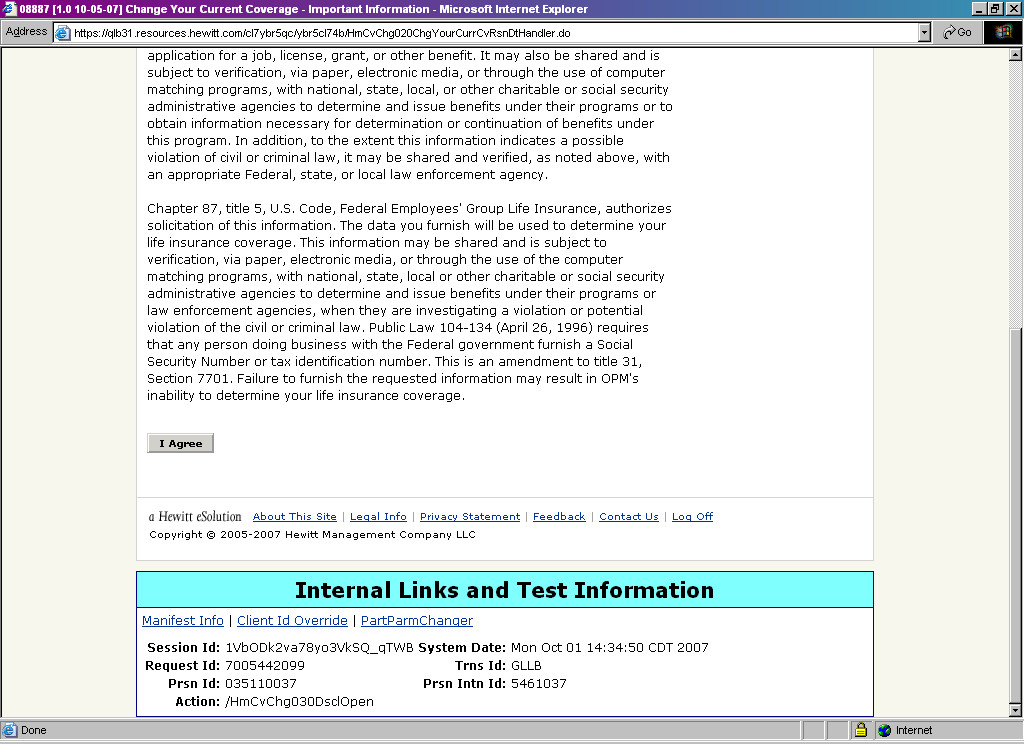
Task: Click the page icon in address bar
Action: (63, 33)
